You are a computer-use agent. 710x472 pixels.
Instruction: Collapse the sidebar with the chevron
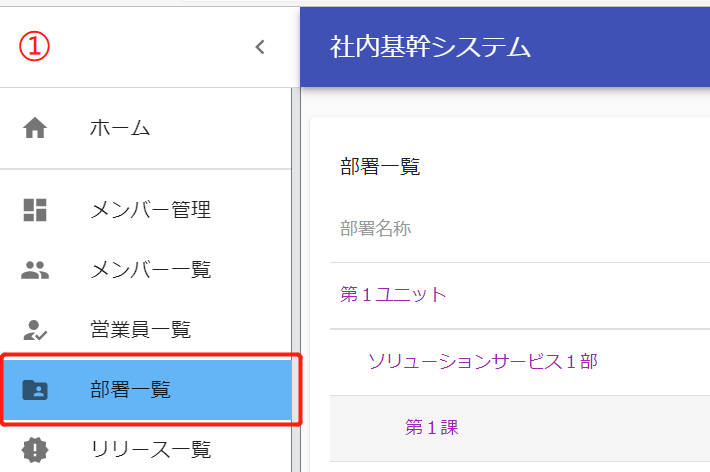point(260,46)
